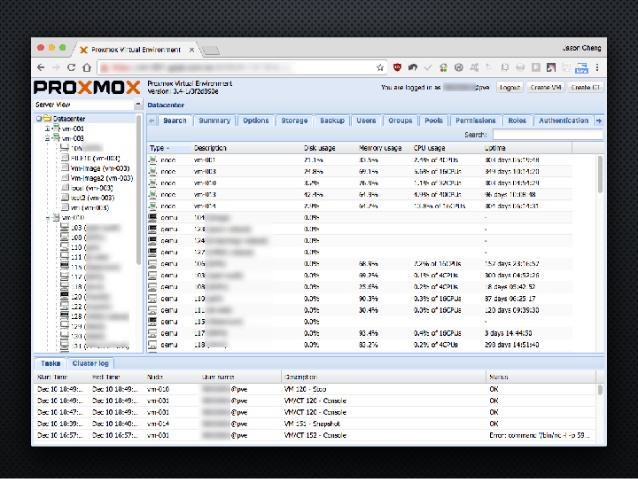Click the Proxmox logo
This screenshot has width=638, height=479.
coord(87,87)
